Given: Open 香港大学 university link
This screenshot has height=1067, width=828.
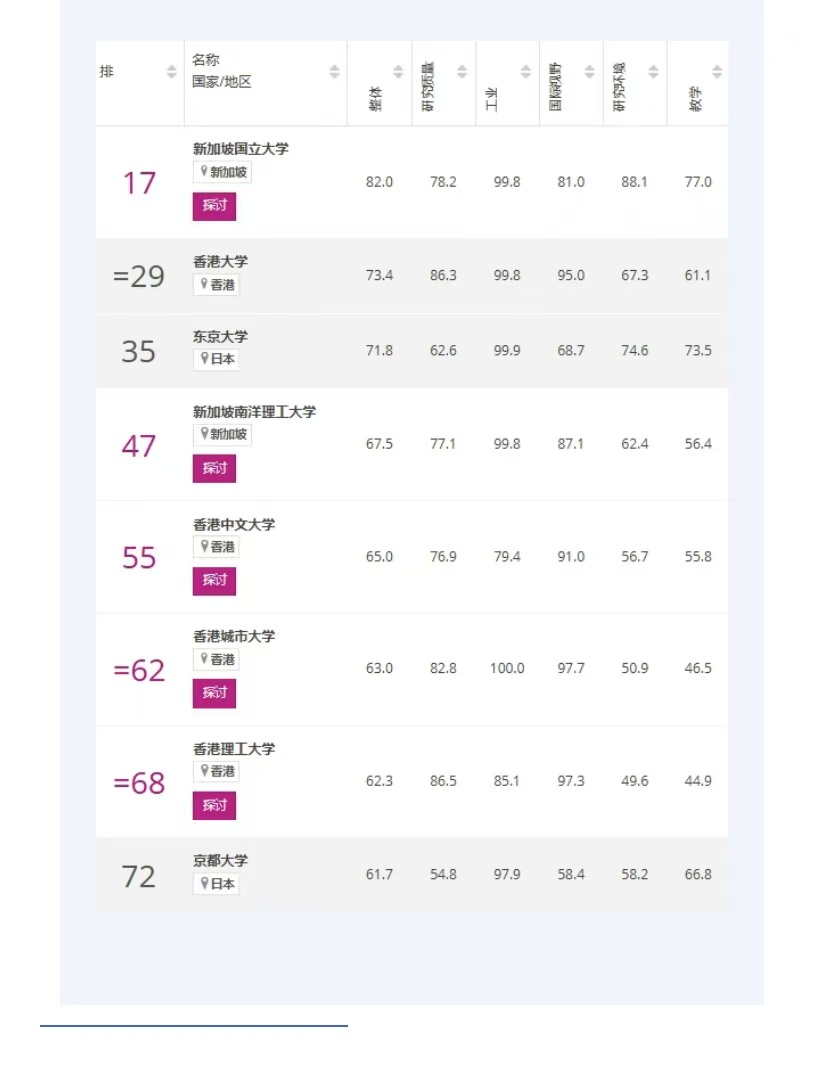Looking at the screenshot, I should coord(220,261).
